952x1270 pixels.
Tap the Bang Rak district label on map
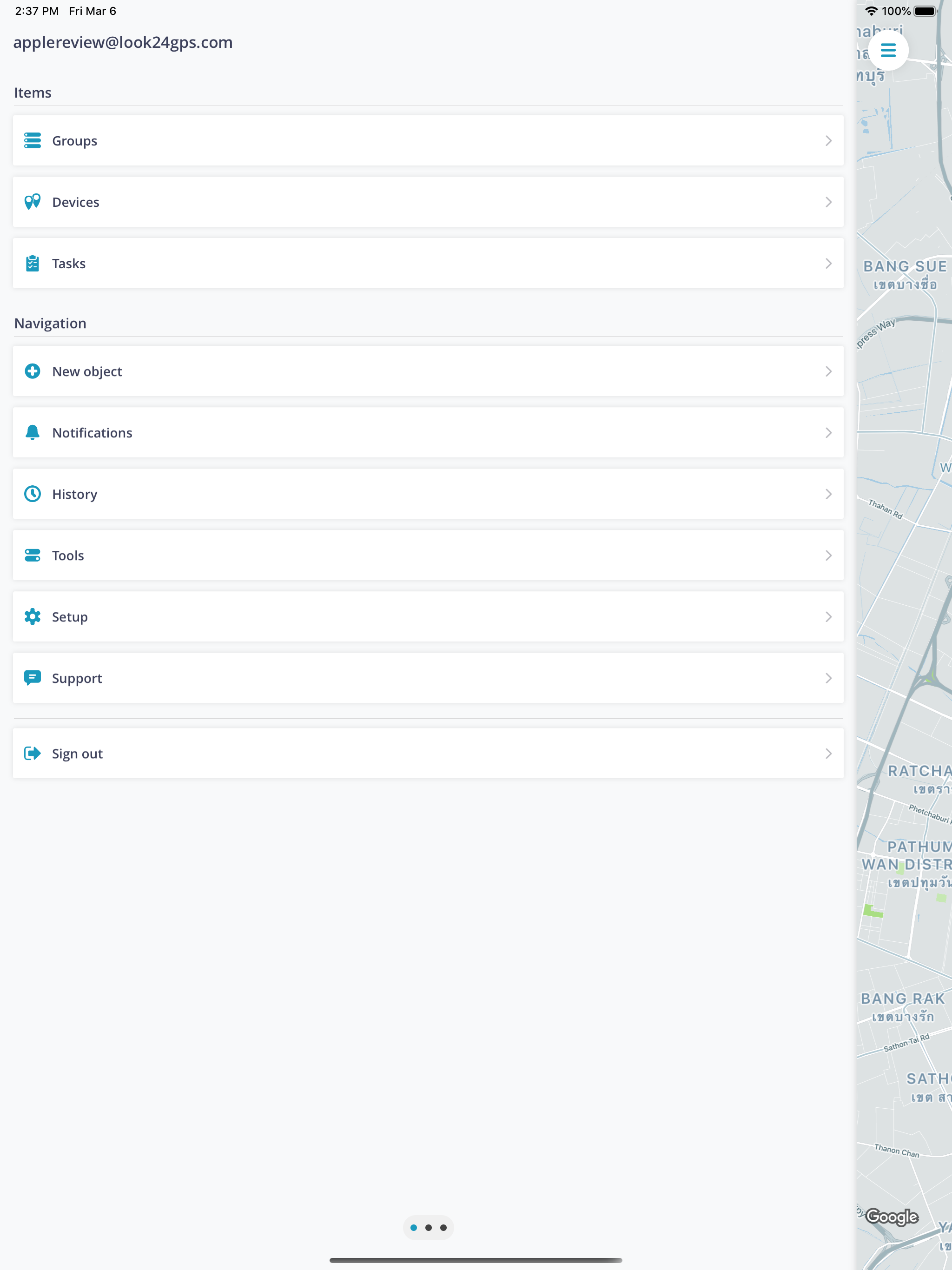click(x=903, y=1007)
